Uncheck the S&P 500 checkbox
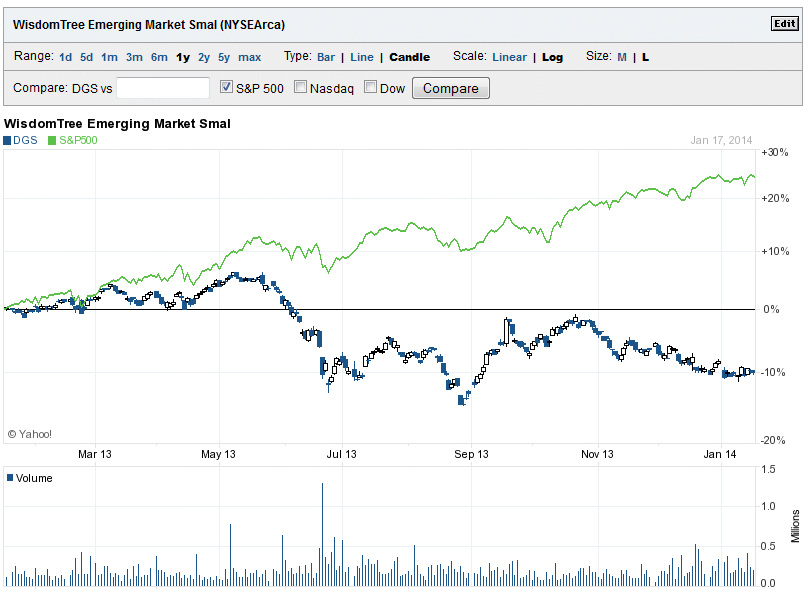Viewport: 808px width, 599px height. click(x=226, y=87)
